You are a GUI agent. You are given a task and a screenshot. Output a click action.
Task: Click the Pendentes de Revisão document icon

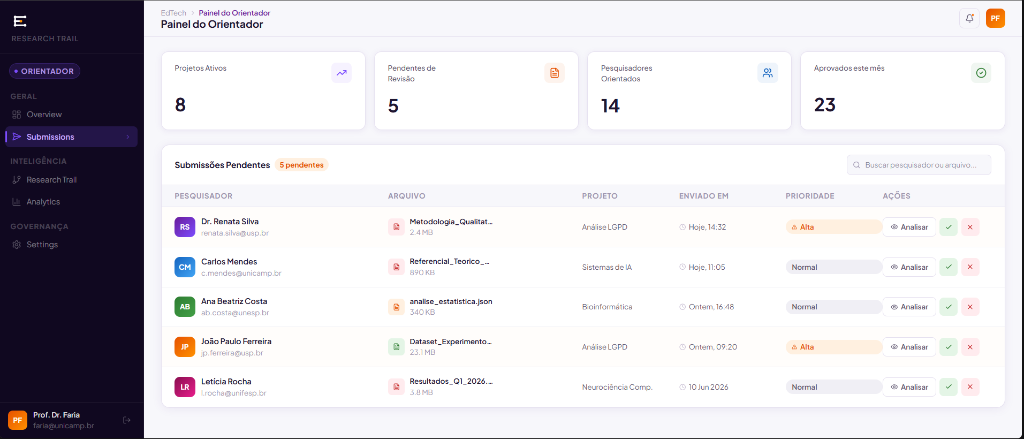pyautogui.click(x=554, y=73)
